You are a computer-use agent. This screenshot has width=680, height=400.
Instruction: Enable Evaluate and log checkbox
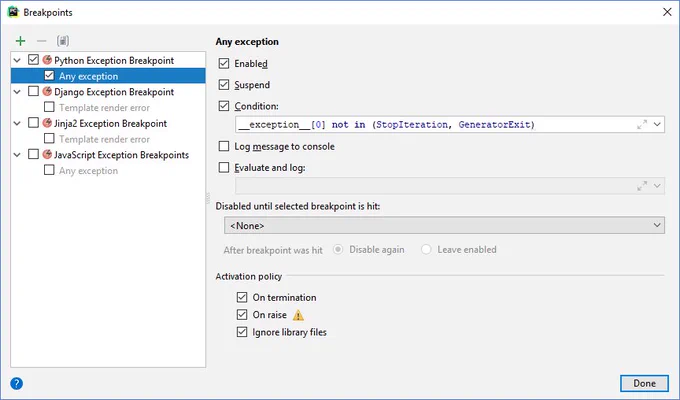(224, 167)
